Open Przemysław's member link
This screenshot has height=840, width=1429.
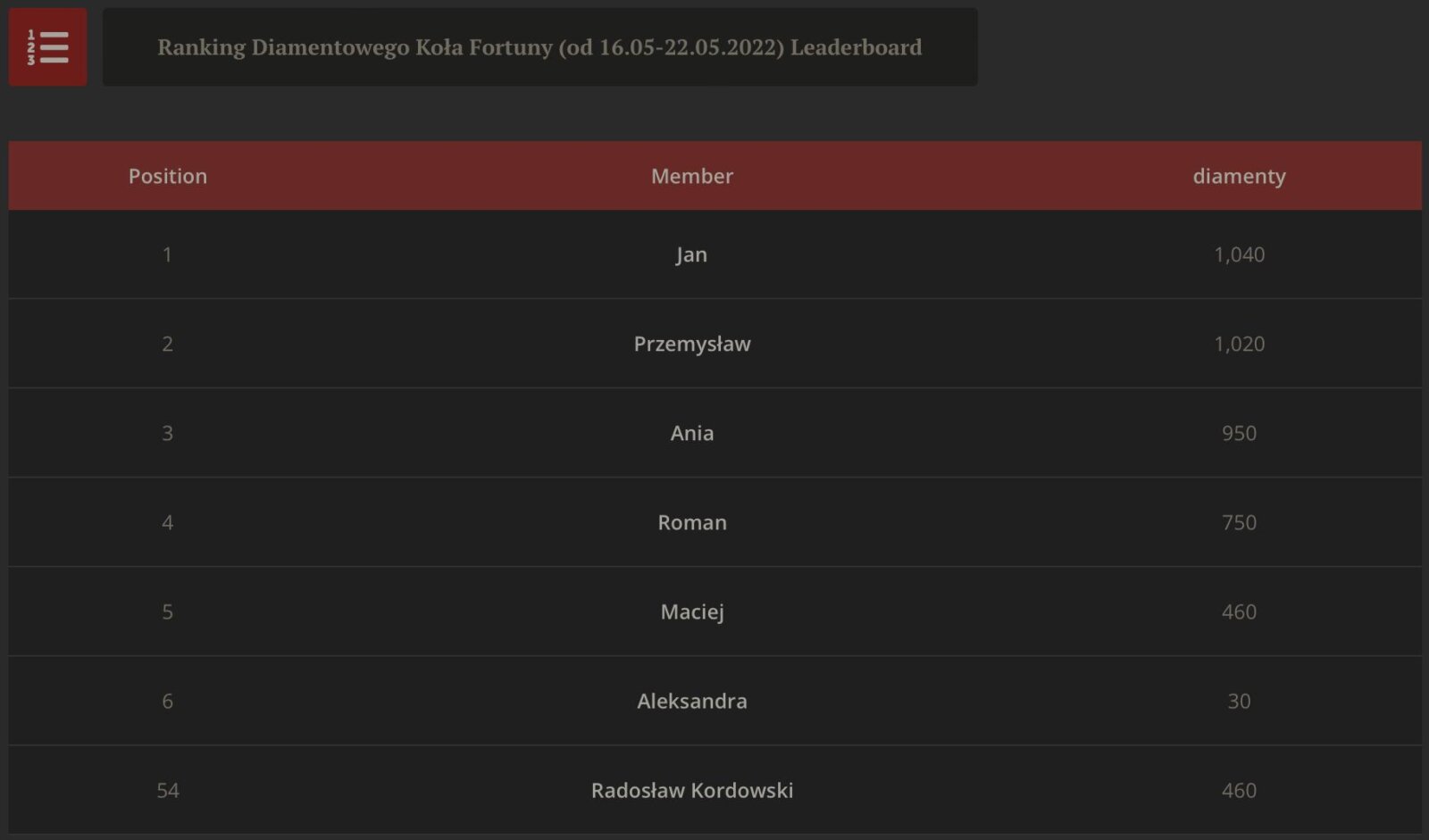[x=692, y=344]
